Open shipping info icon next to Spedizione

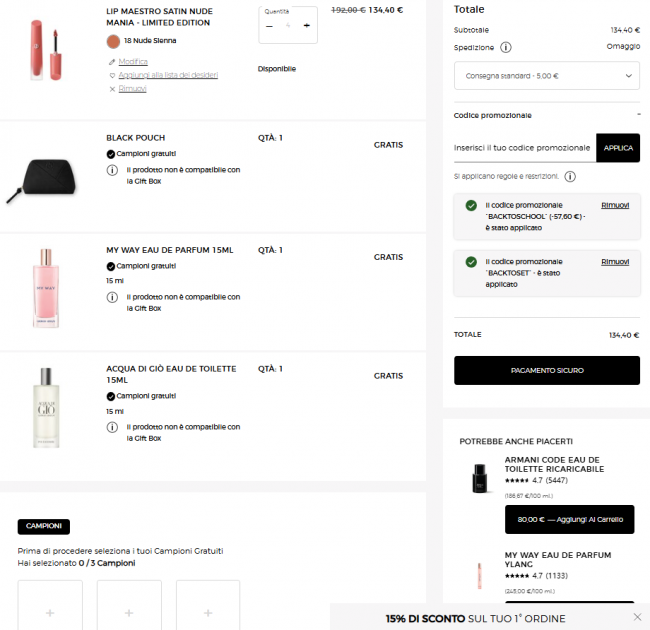tap(505, 47)
